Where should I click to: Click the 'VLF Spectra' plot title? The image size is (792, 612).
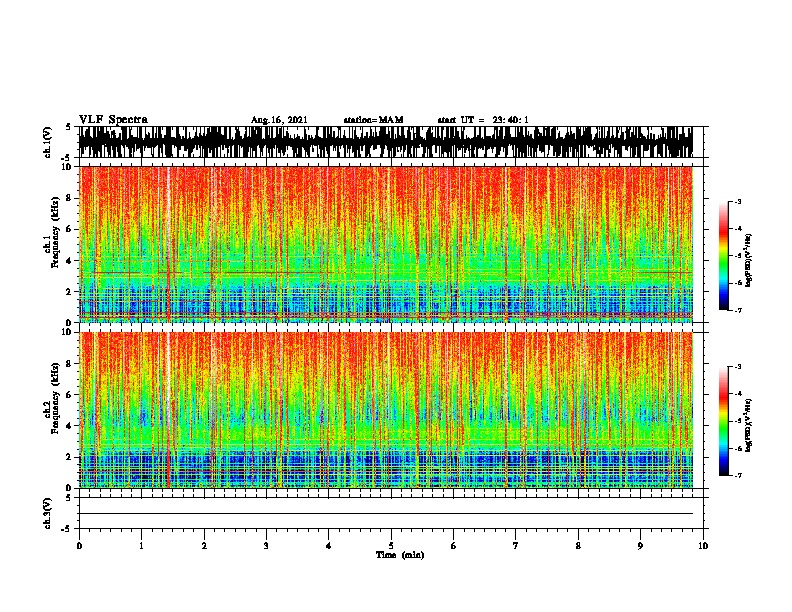[113, 120]
